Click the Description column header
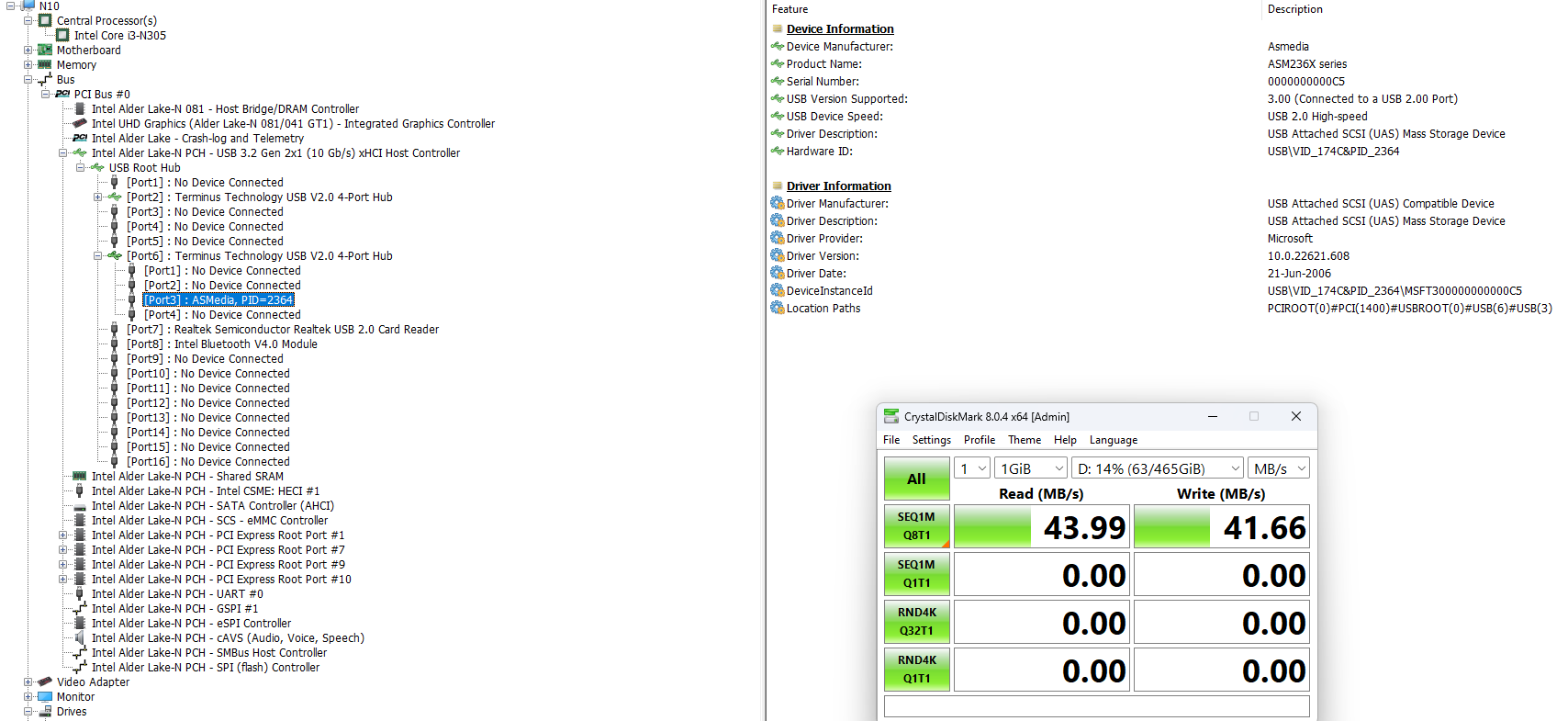Screen dimensions: 1568x721 point(1294,9)
